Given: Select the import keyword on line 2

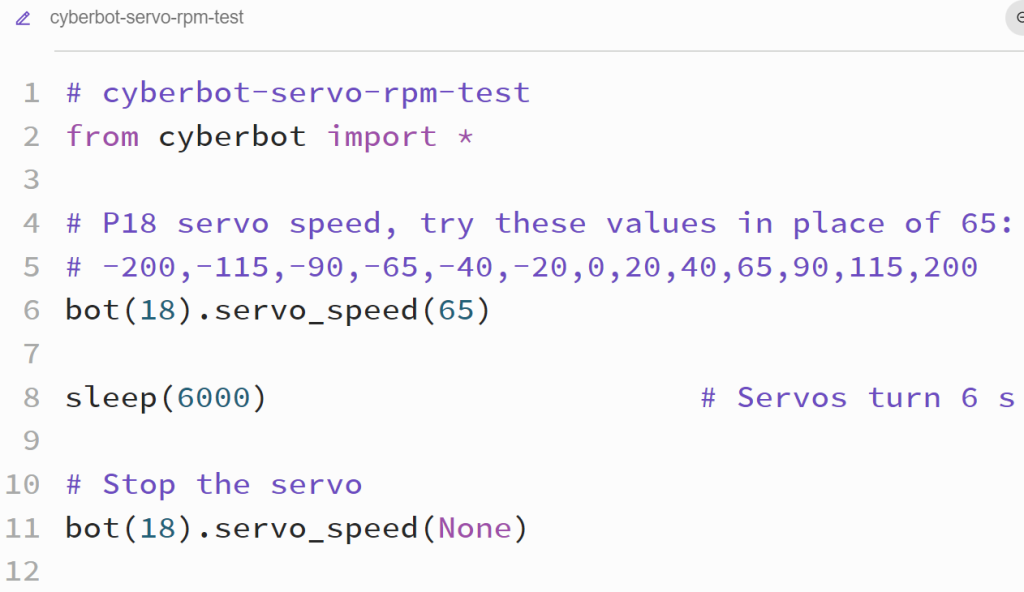Looking at the screenshot, I should point(383,136).
